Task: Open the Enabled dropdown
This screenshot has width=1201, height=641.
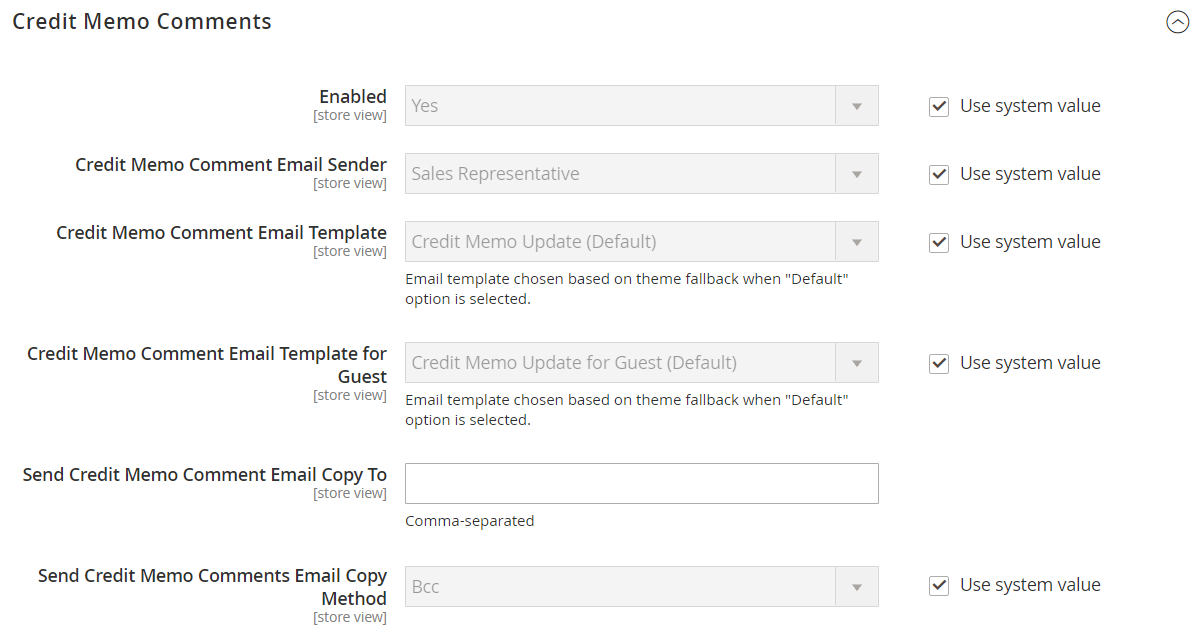Action: pos(641,106)
